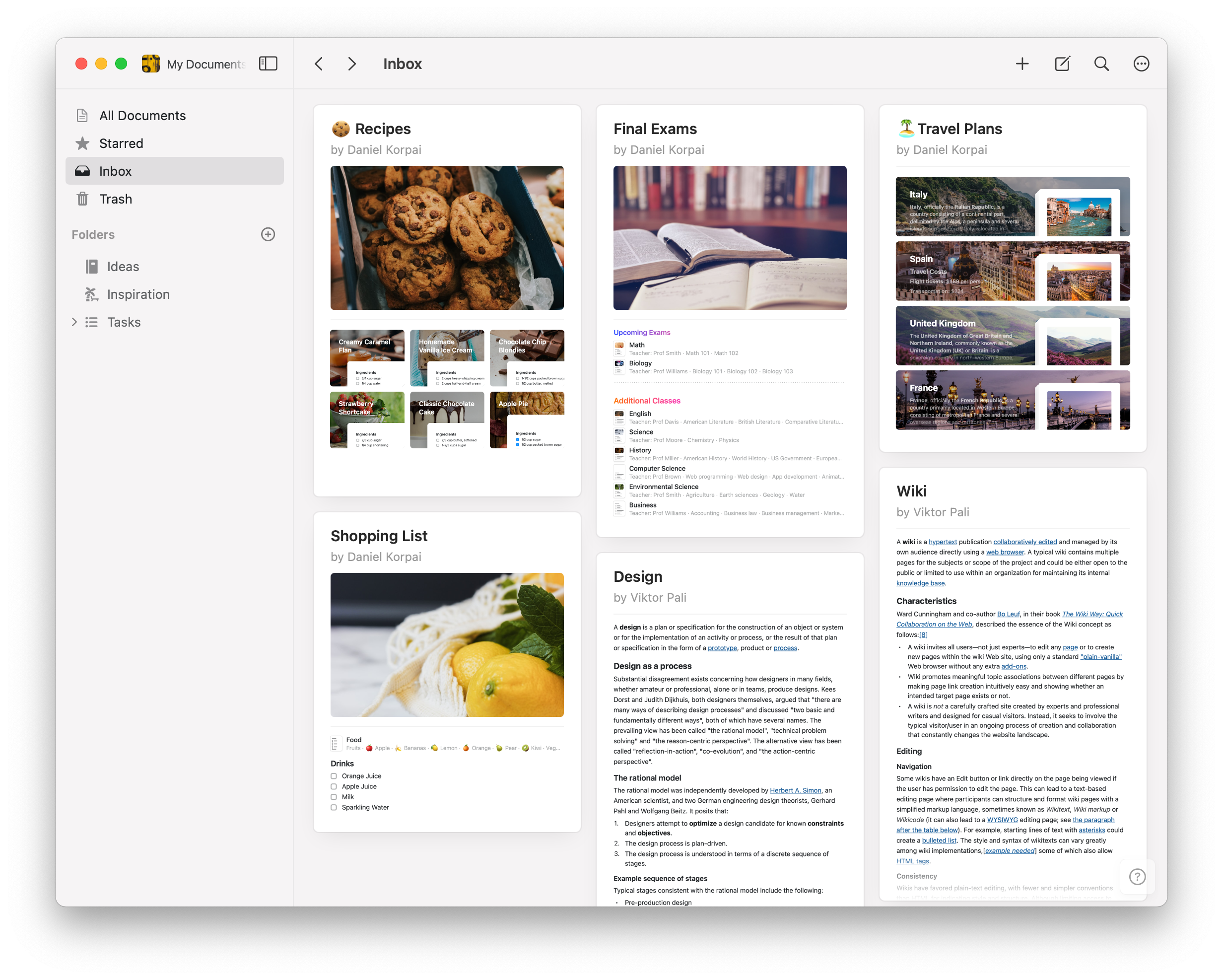Open the compose new document icon
1223x980 pixels.
(1062, 64)
